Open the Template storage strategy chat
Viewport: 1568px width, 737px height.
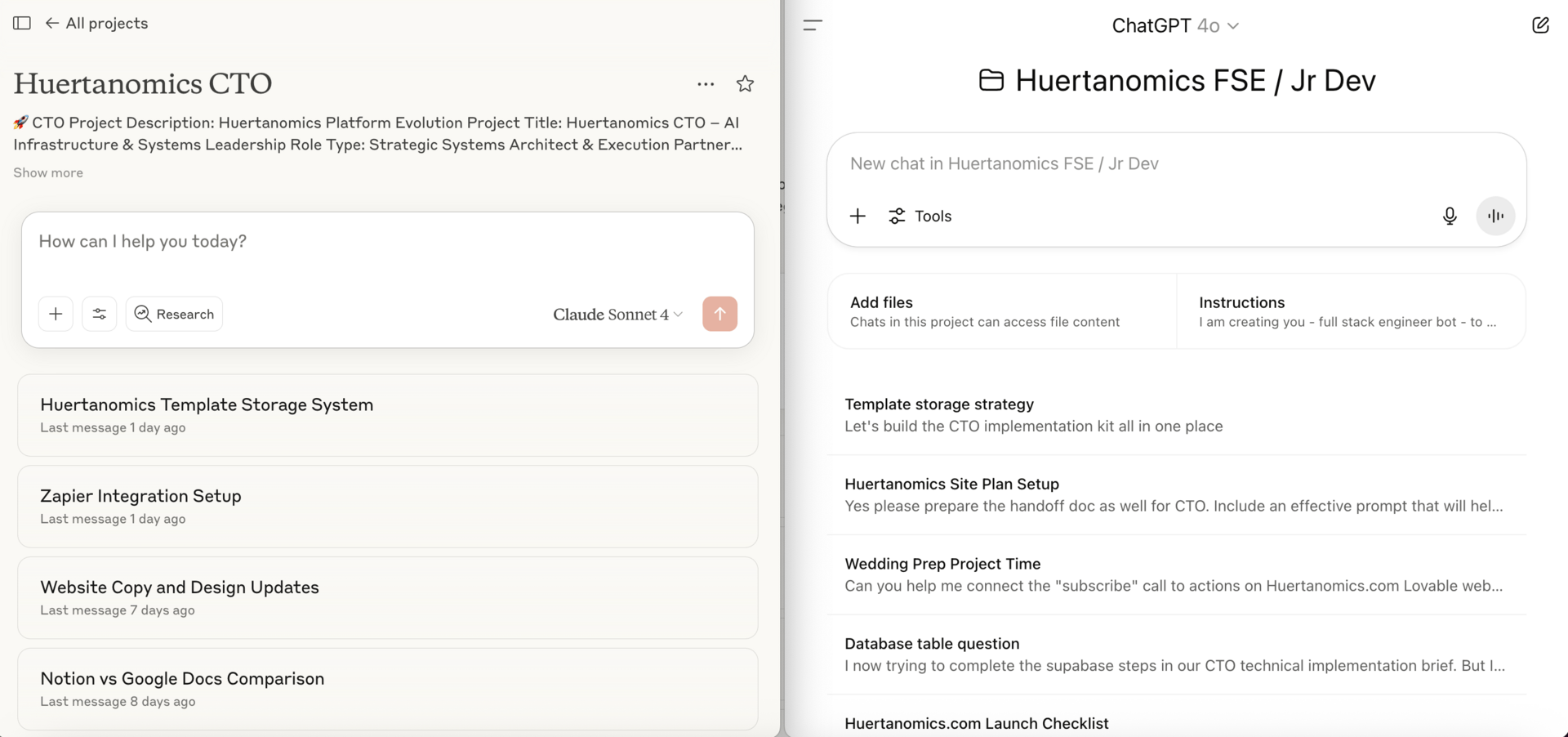coord(1176,415)
